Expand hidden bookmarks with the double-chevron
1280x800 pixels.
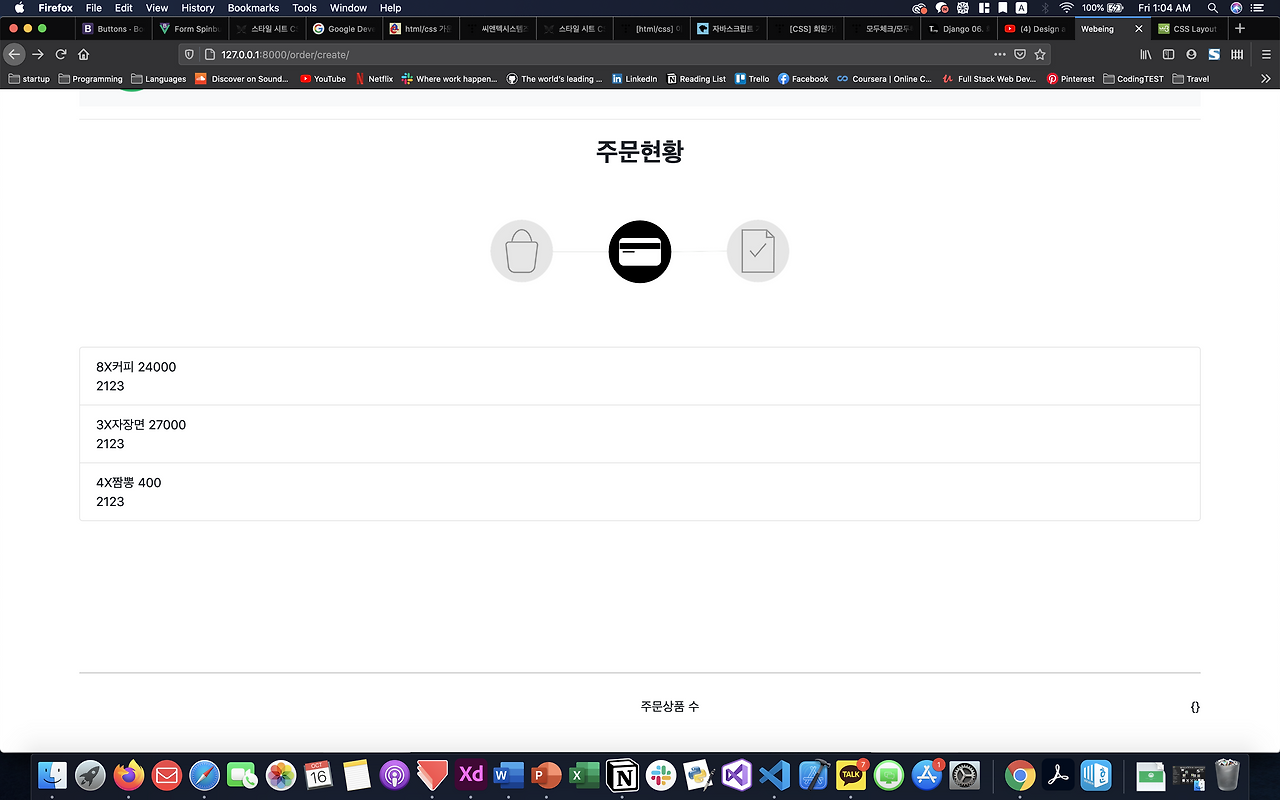coord(1266,78)
